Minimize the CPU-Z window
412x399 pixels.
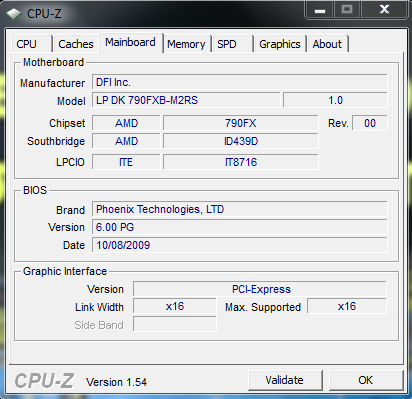[x=319, y=10]
